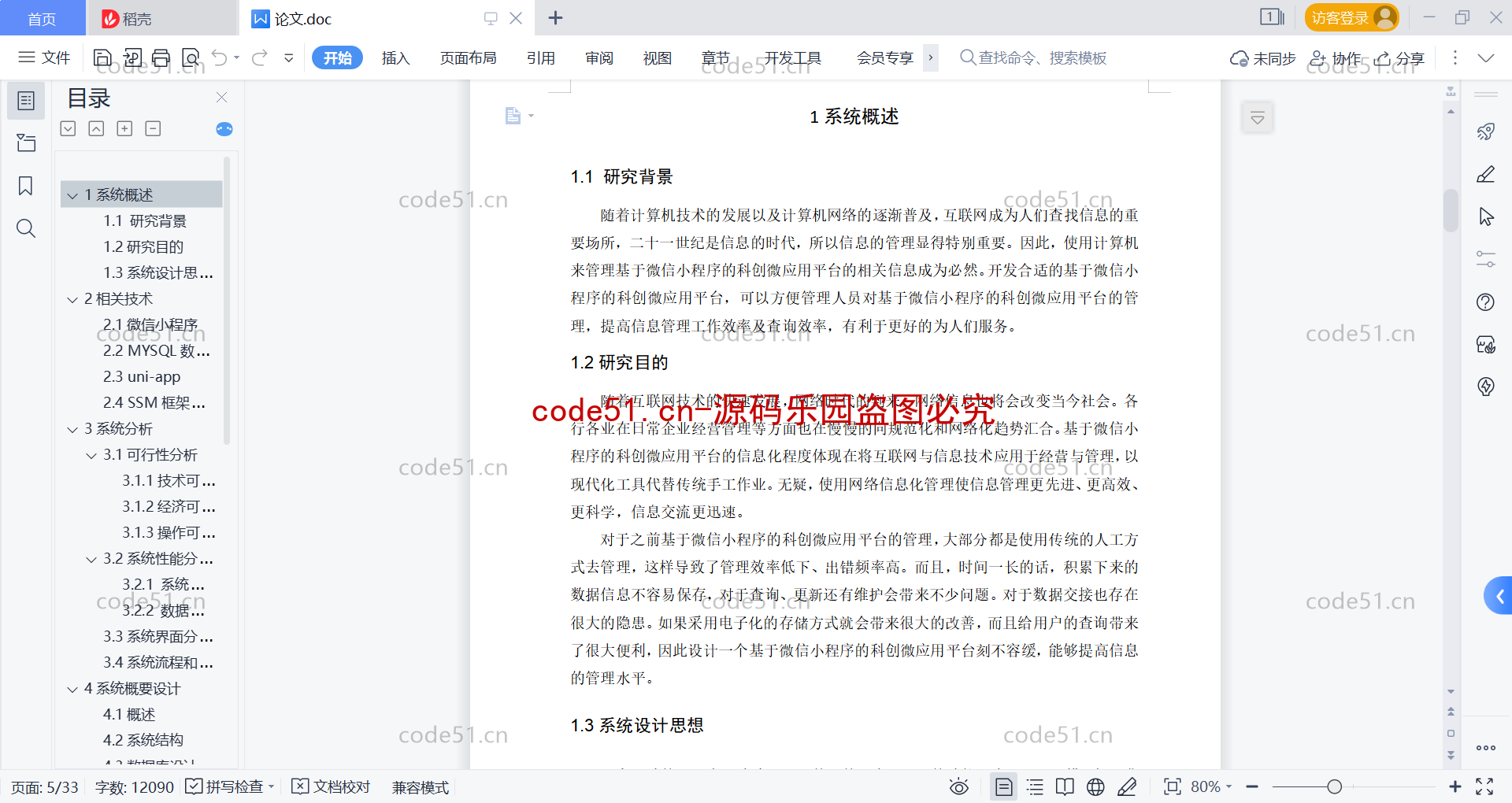
Task: Collapse the 3.2 系统性能分 node
Action: 91,559
